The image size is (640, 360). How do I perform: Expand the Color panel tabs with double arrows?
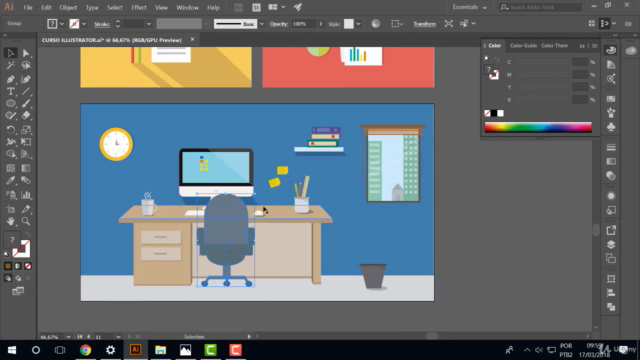[582, 46]
